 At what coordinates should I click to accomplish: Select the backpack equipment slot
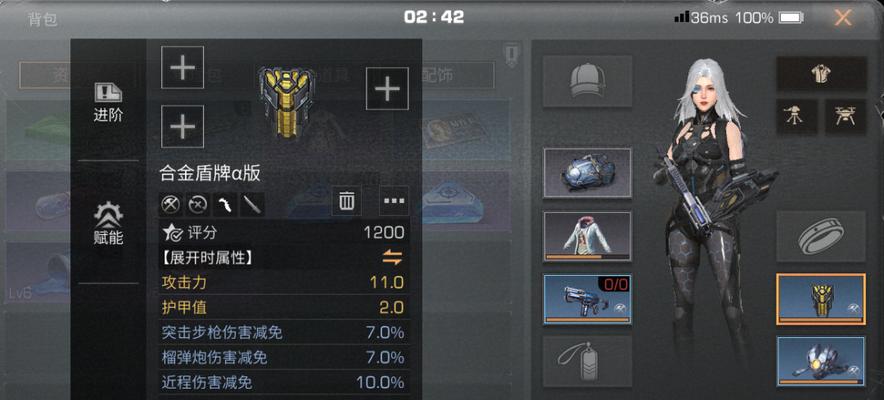coord(587,173)
